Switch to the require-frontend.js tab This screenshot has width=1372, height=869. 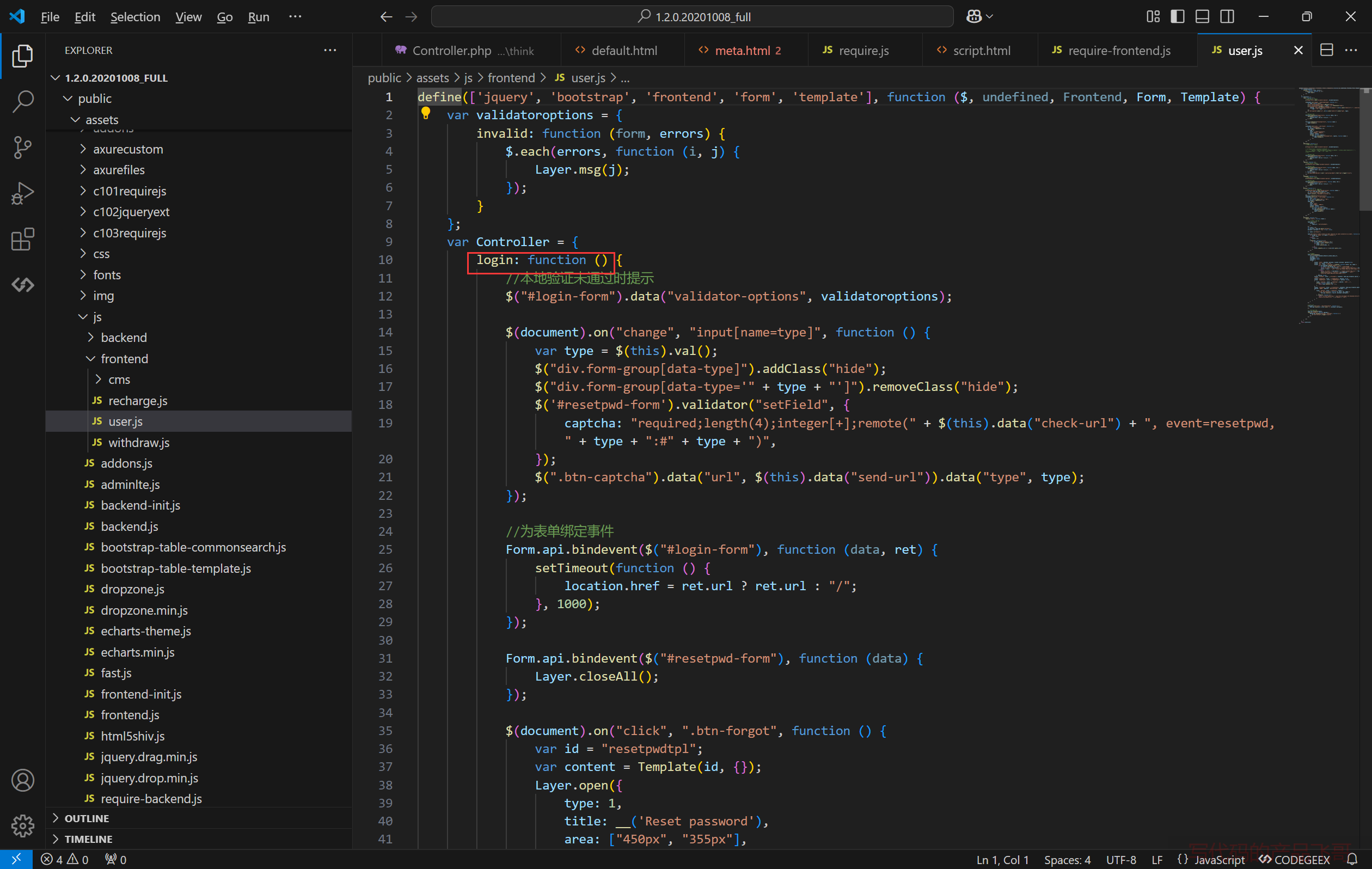(1117, 50)
